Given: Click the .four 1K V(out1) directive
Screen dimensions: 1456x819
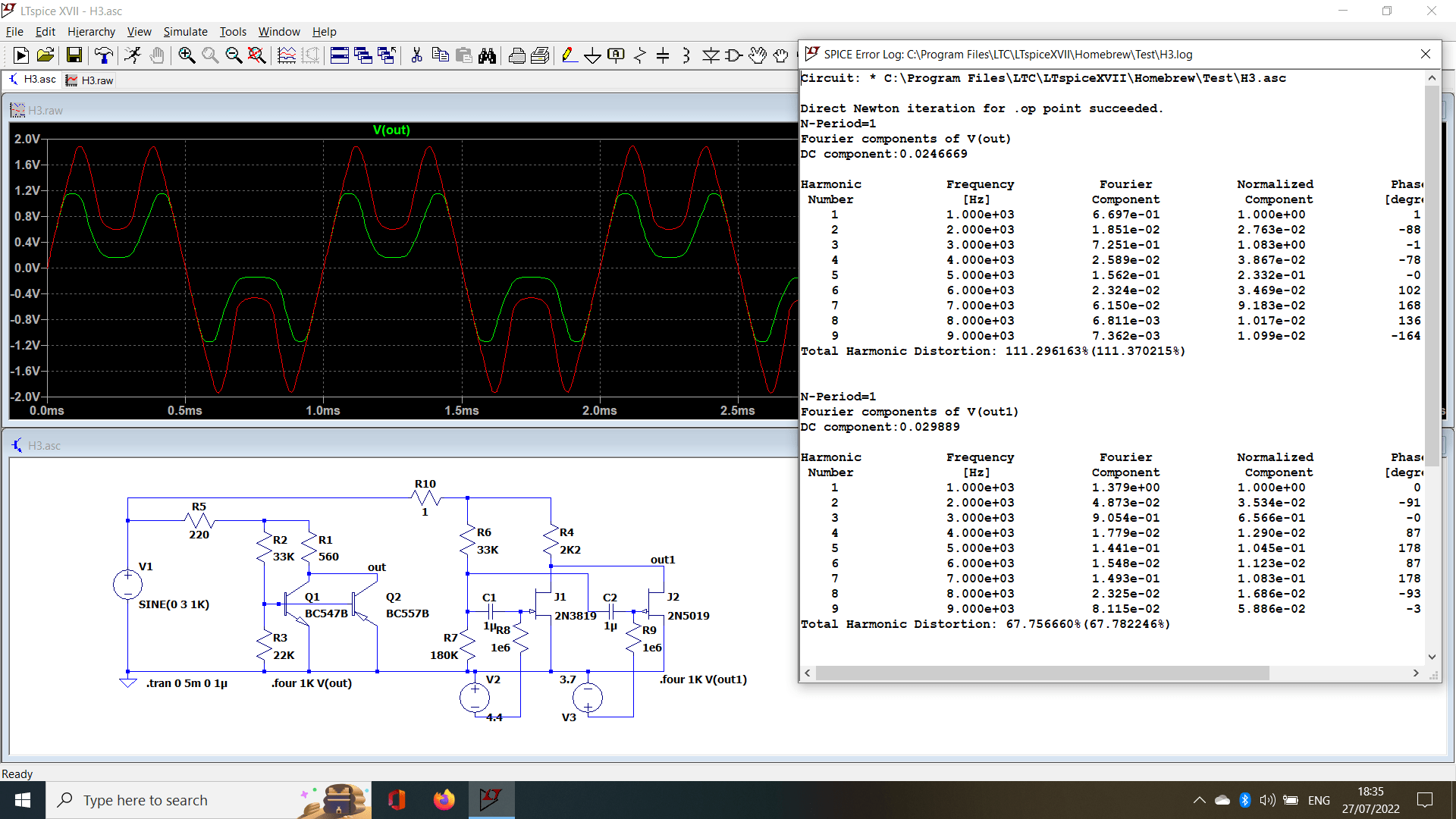Looking at the screenshot, I should point(703,679).
